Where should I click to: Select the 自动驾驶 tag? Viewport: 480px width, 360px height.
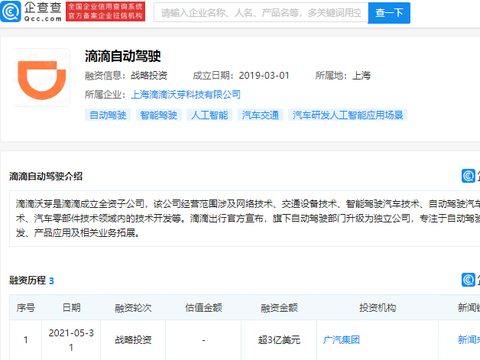tap(108, 115)
